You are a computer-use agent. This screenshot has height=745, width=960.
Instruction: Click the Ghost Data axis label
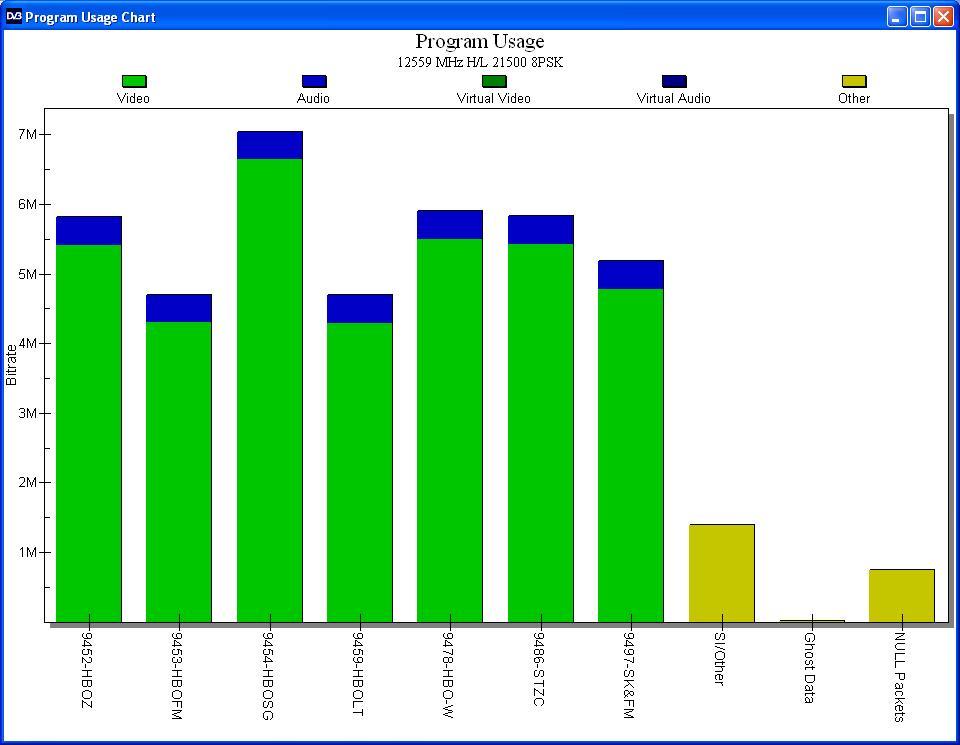(809, 668)
